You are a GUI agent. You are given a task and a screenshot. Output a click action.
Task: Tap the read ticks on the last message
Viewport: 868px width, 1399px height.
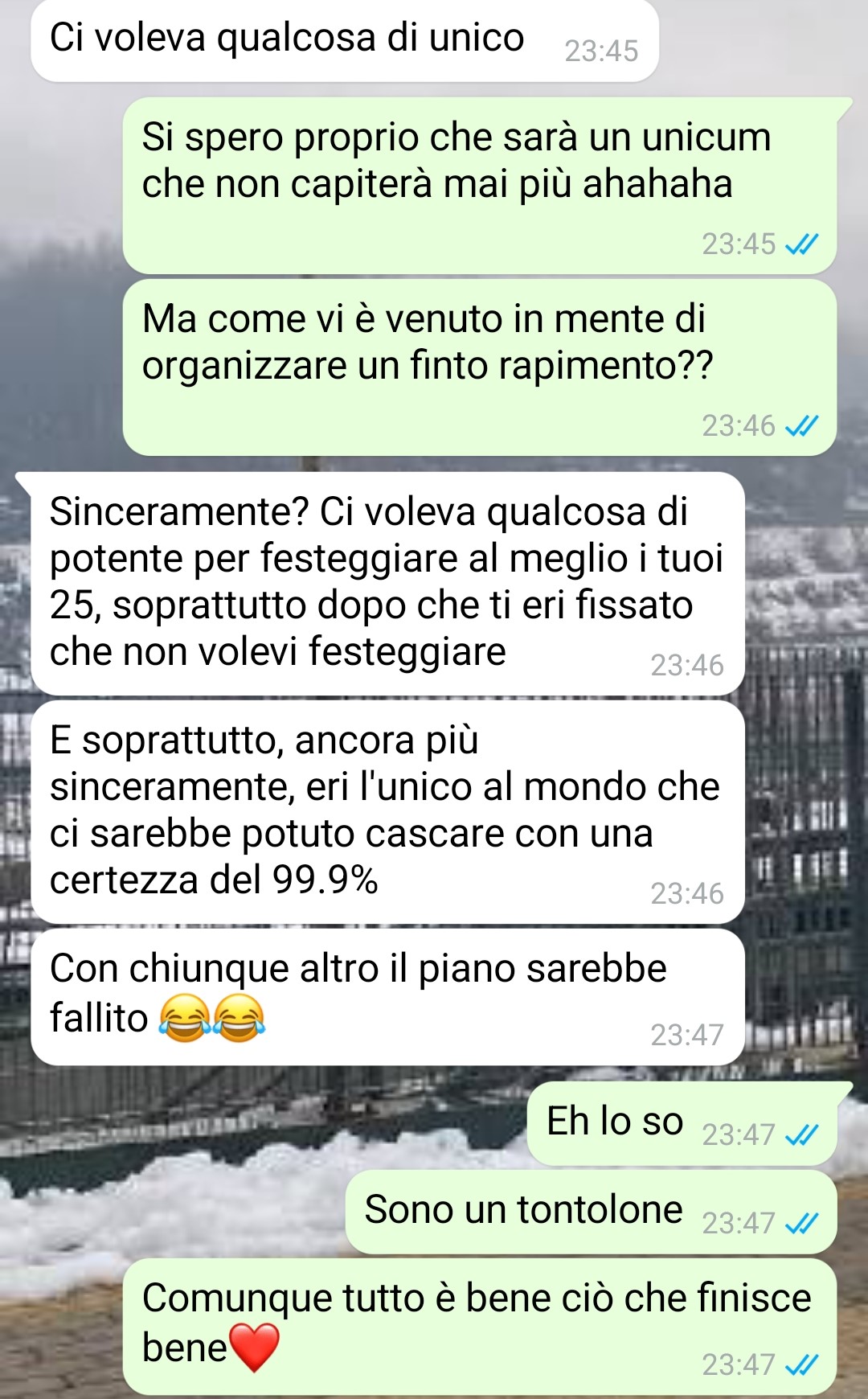[x=801, y=1364]
